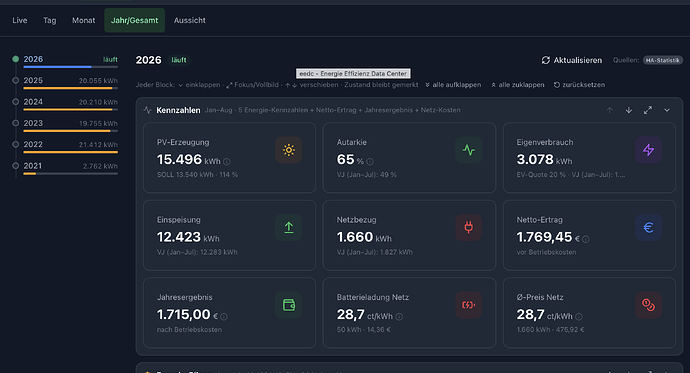Click the wallet icon in Jahresergebnis card
The width and height of the screenshot is (690, 373).
click(289, 305)
